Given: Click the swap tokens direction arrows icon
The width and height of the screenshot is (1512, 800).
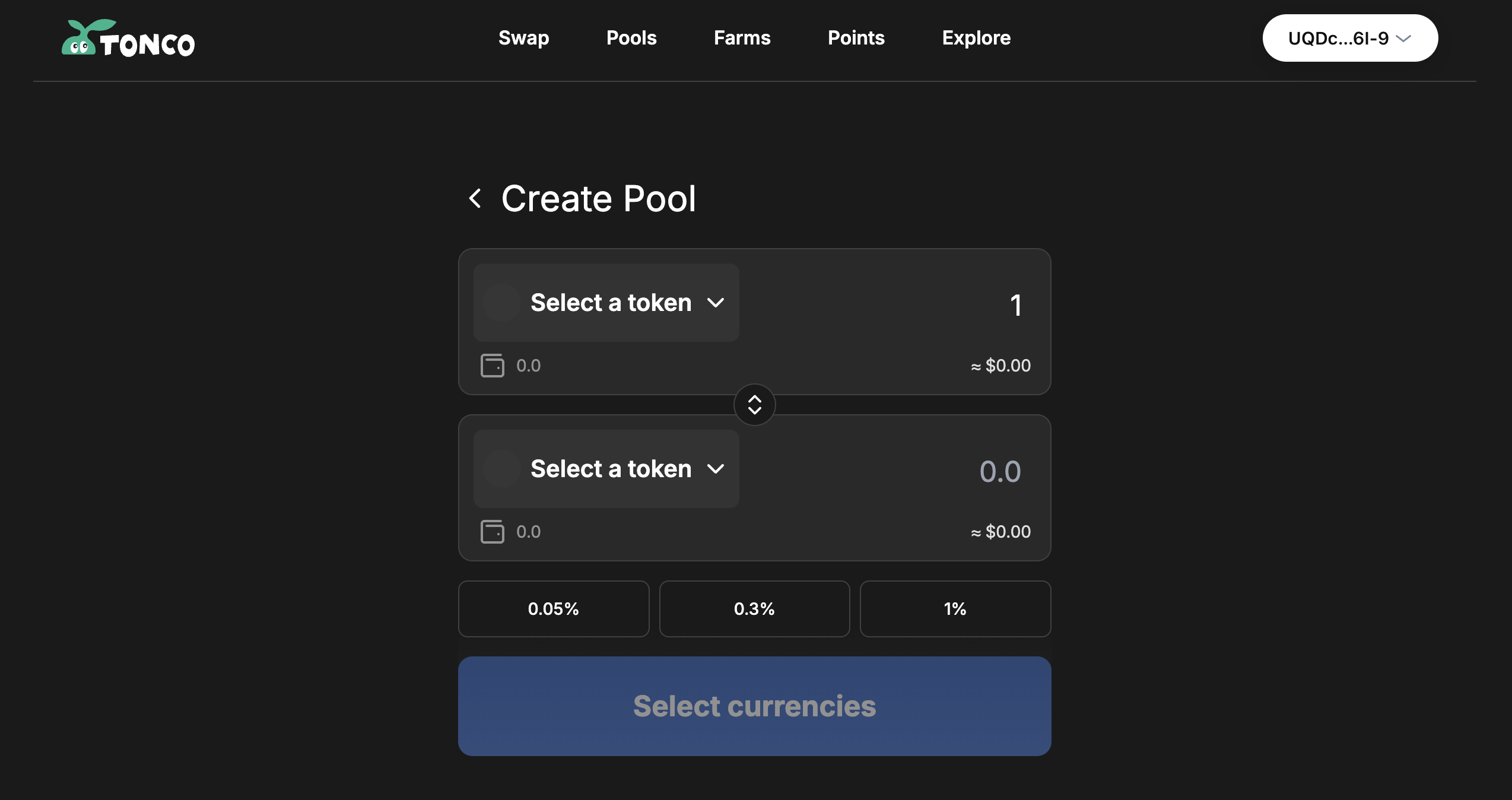Looking at the screenshot, I should 754,405.
